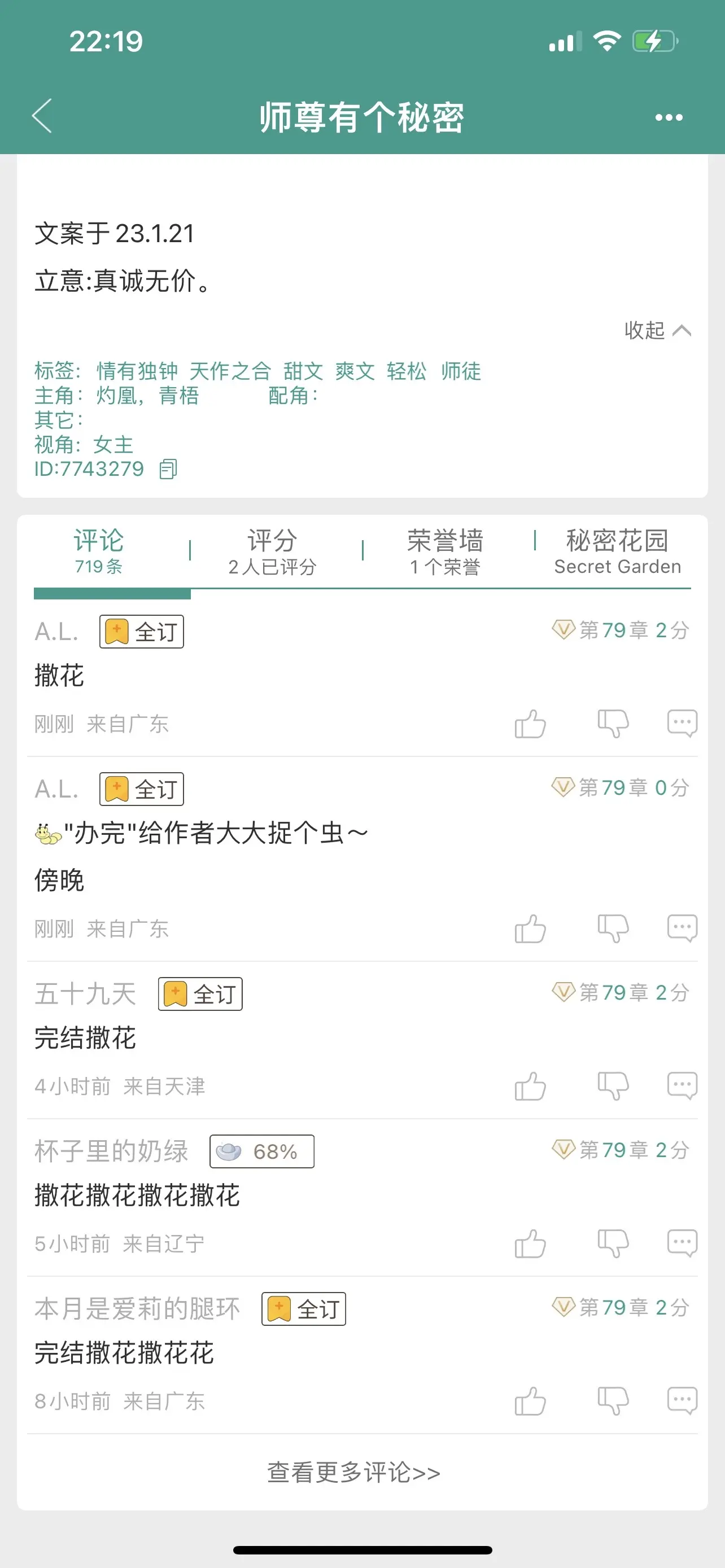The image size is (725, 1568).
Task: Reply to A.L.'s 撒花 comment
Action: tap(682, 723)
